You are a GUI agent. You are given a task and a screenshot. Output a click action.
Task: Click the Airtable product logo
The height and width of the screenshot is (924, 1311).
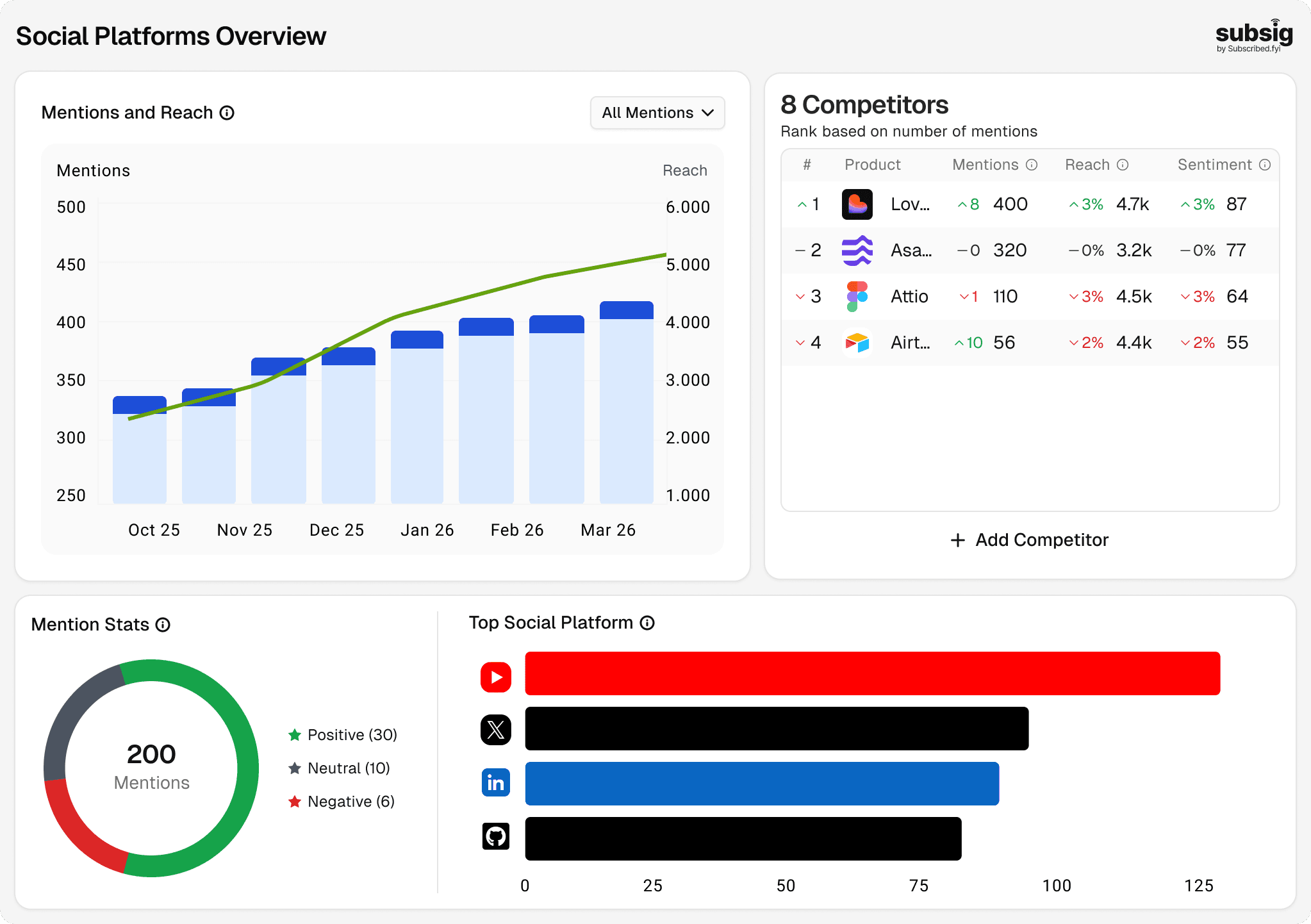[x=857, y=343]
